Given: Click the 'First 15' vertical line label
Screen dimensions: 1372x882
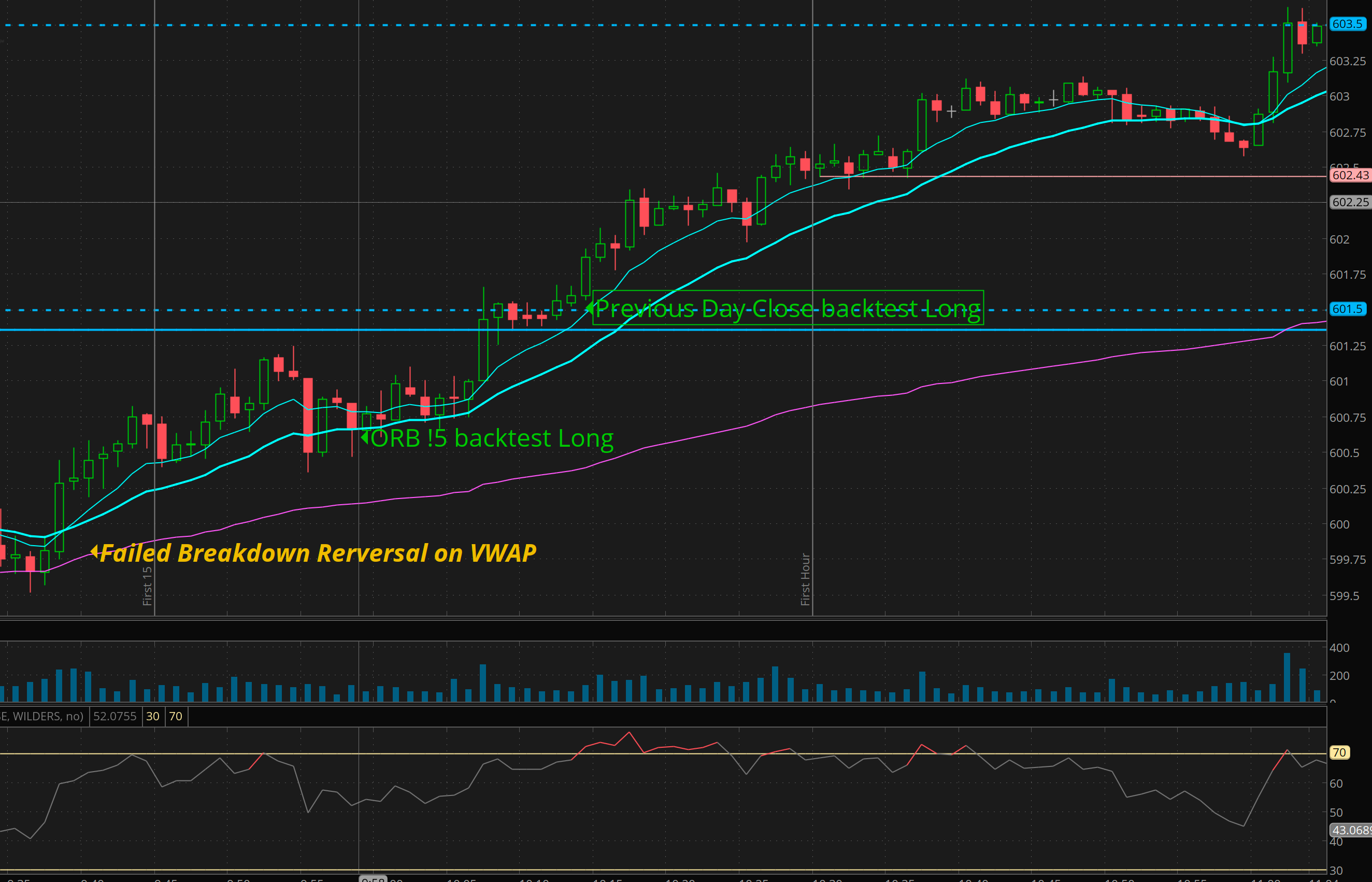Looking at the screenshot, I should [x=147, y=586].
